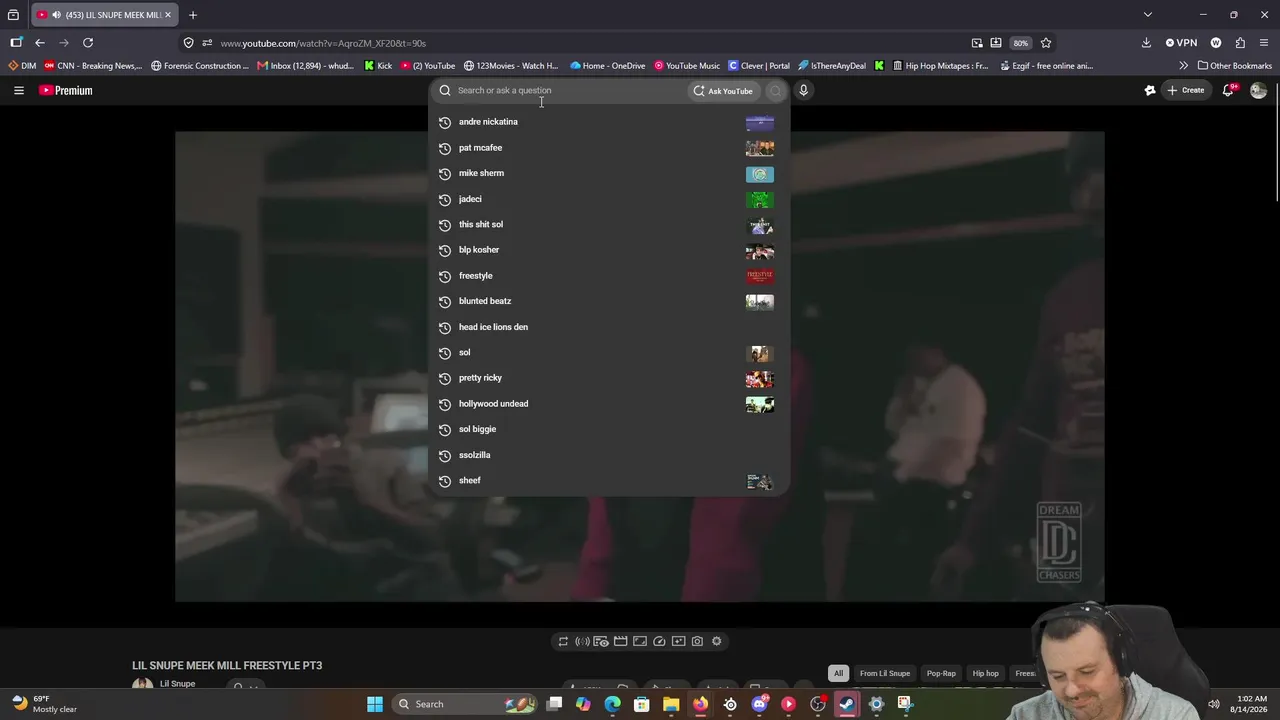Toggle loop in the player toolbar

click(x=563, y=641)
